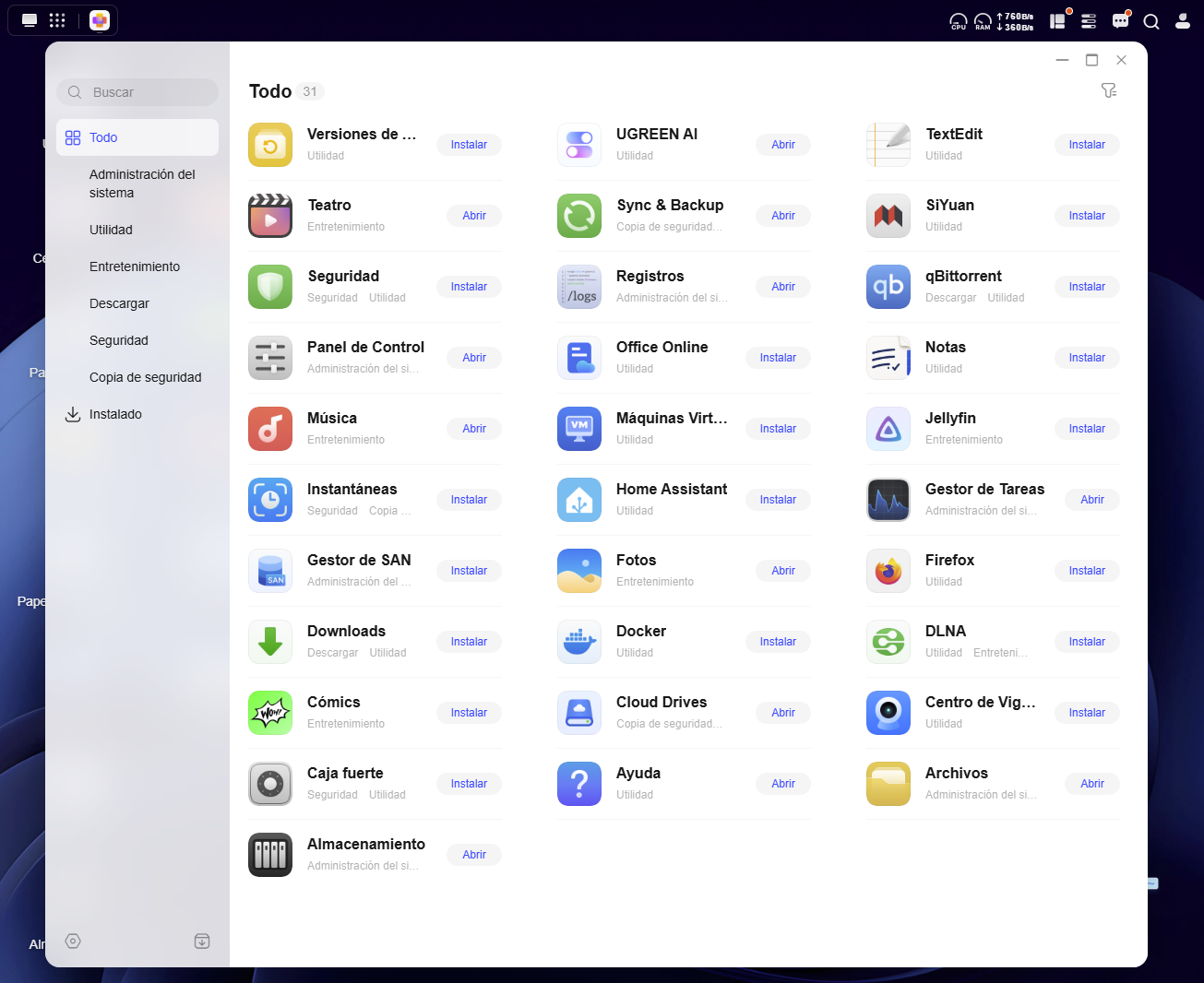
Task: Click the Downloads green arrow icon
Action: click(x=270, y=642)
